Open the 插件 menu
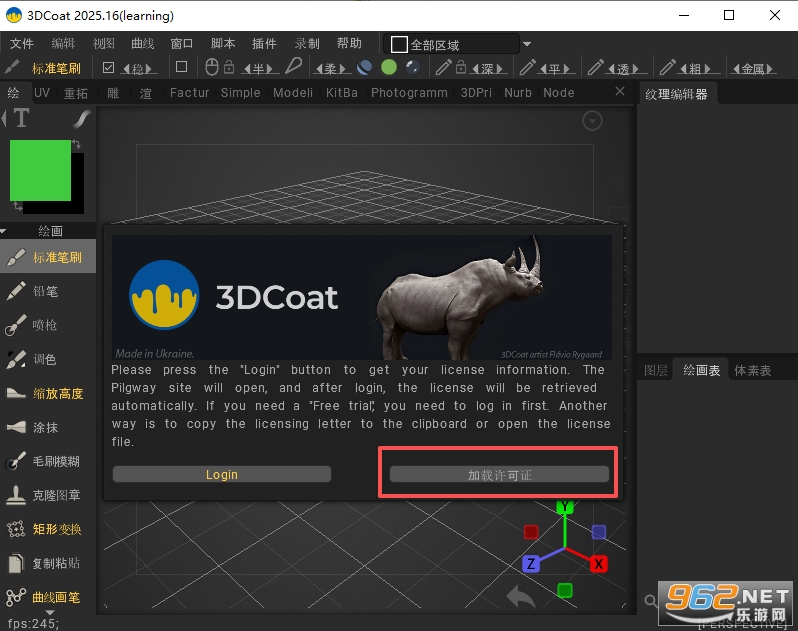This screenshot has height=631, width=798. (x=264, y=44)
